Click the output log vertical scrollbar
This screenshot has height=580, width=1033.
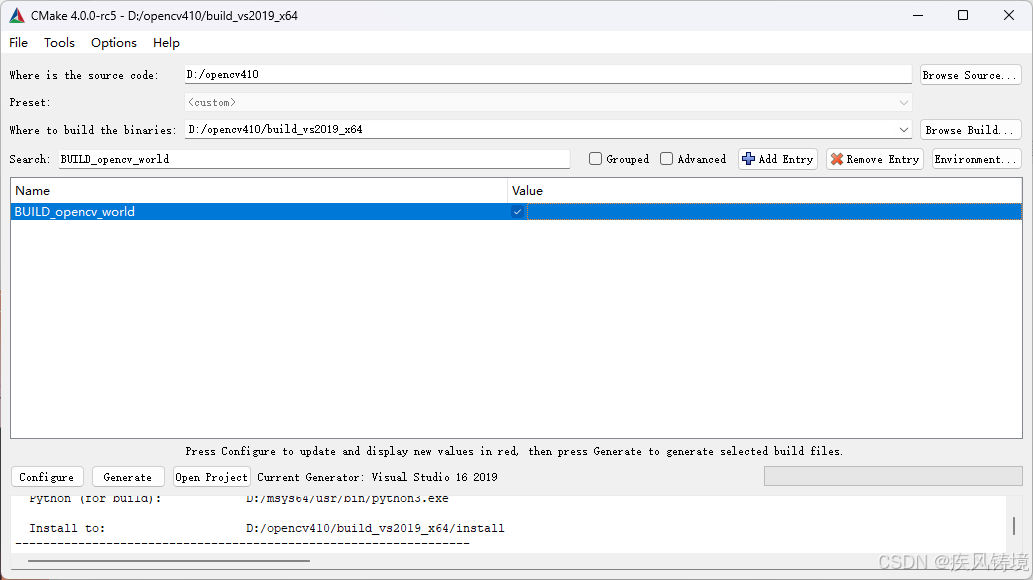tap(1013, 525)
